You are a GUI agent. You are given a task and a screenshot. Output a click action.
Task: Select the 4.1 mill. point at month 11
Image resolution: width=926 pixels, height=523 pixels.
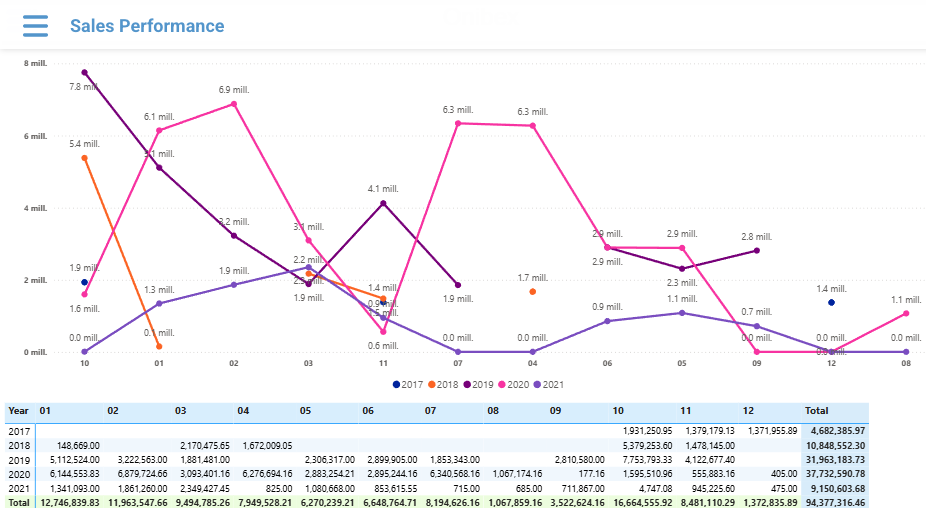383,203
